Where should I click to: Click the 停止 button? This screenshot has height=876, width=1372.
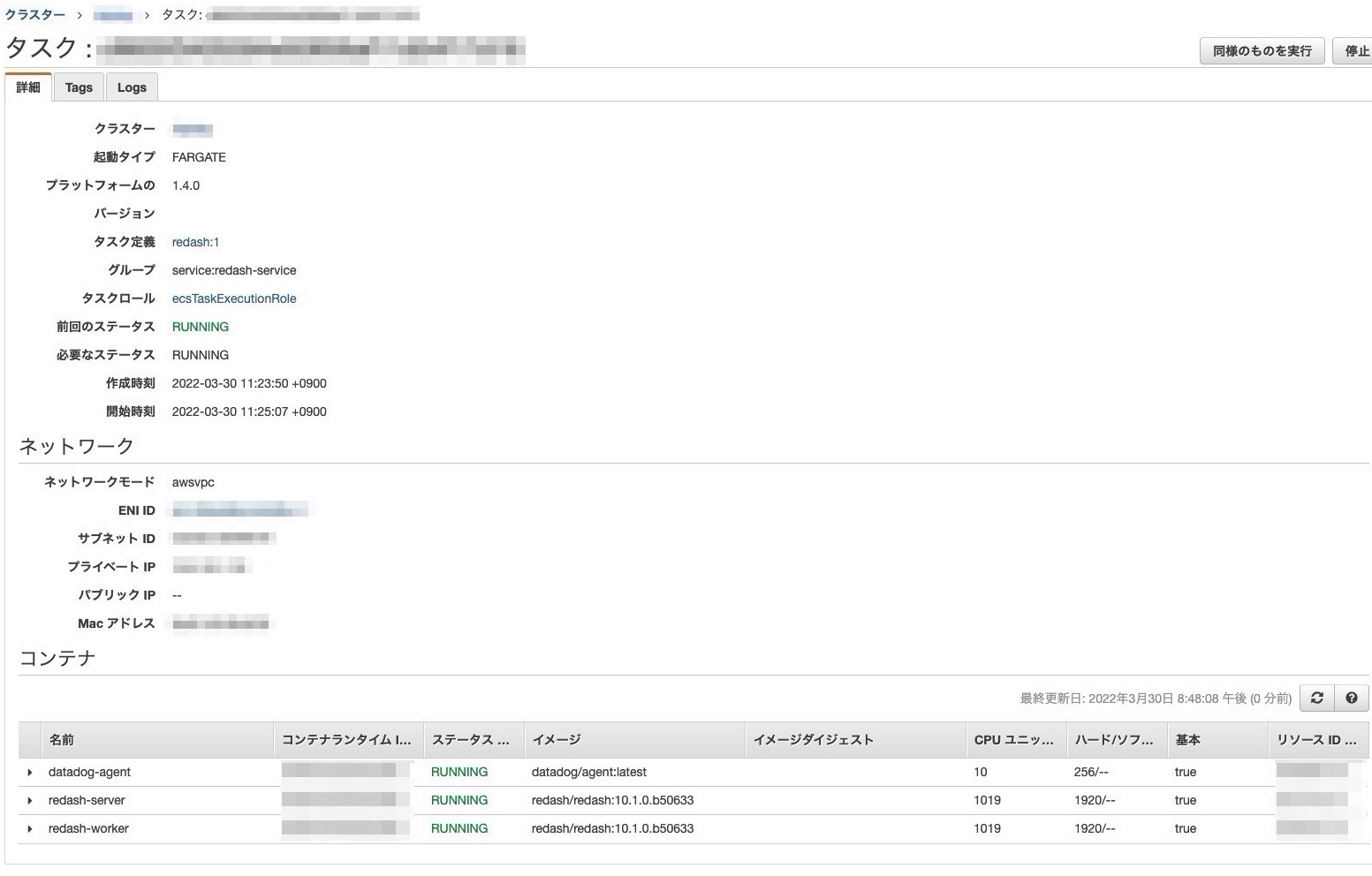point(1356,51)
